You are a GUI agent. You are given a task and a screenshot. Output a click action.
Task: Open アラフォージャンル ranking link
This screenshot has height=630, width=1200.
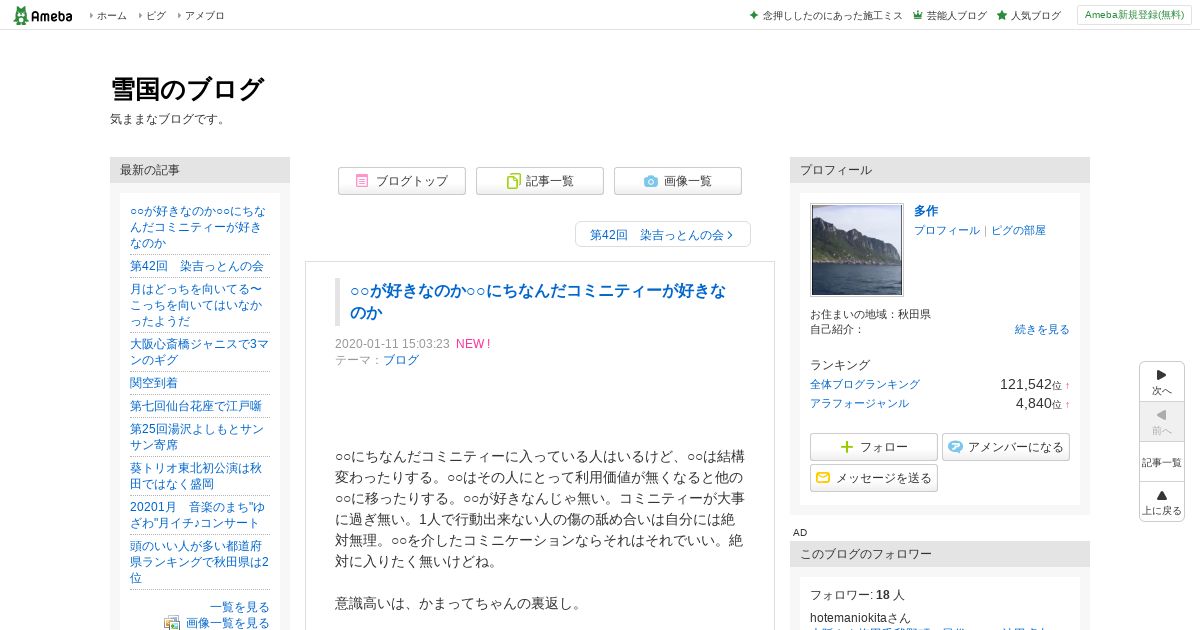pyautogui.click(x=859, y=403)
